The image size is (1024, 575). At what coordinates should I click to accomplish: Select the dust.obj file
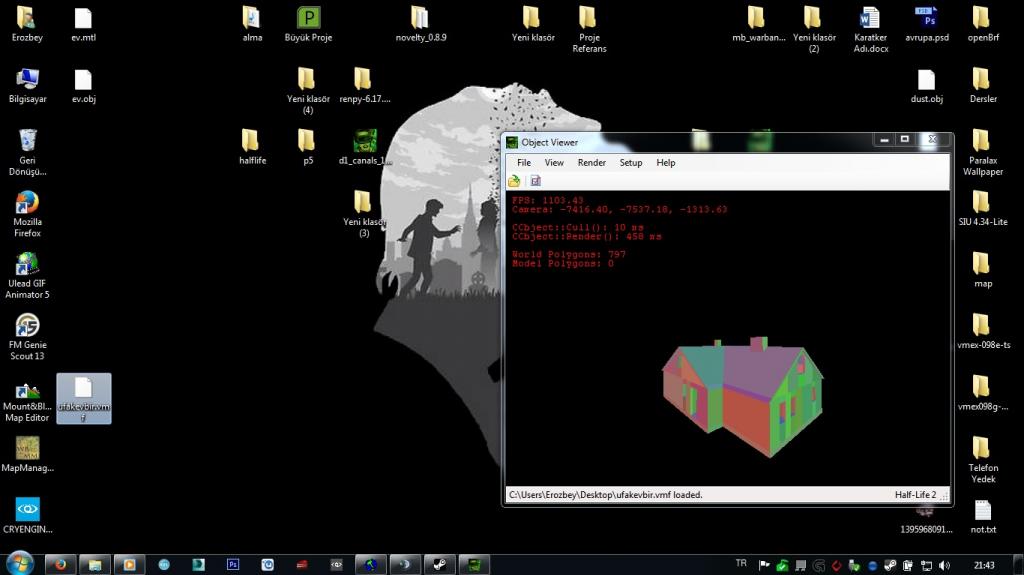click(x=927, y=86)
